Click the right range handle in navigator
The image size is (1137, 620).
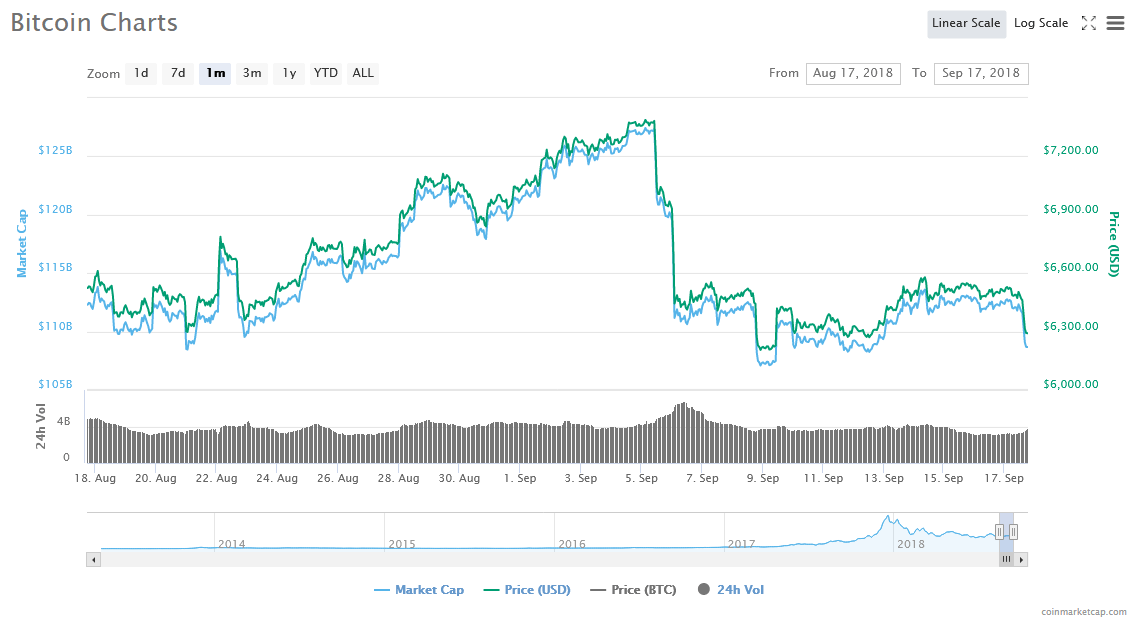point(1014,532)
